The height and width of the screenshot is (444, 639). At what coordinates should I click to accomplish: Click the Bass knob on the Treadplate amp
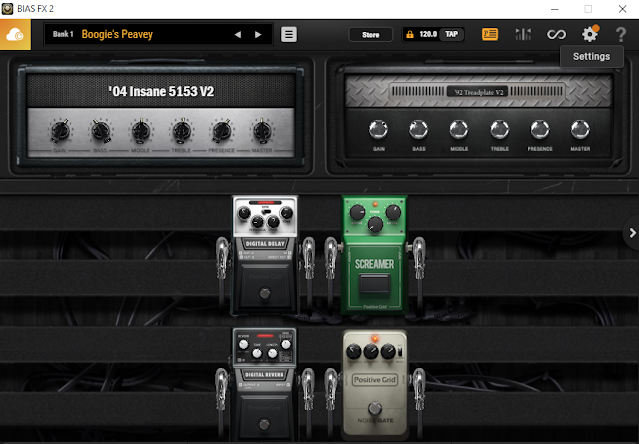coord(419,130)
